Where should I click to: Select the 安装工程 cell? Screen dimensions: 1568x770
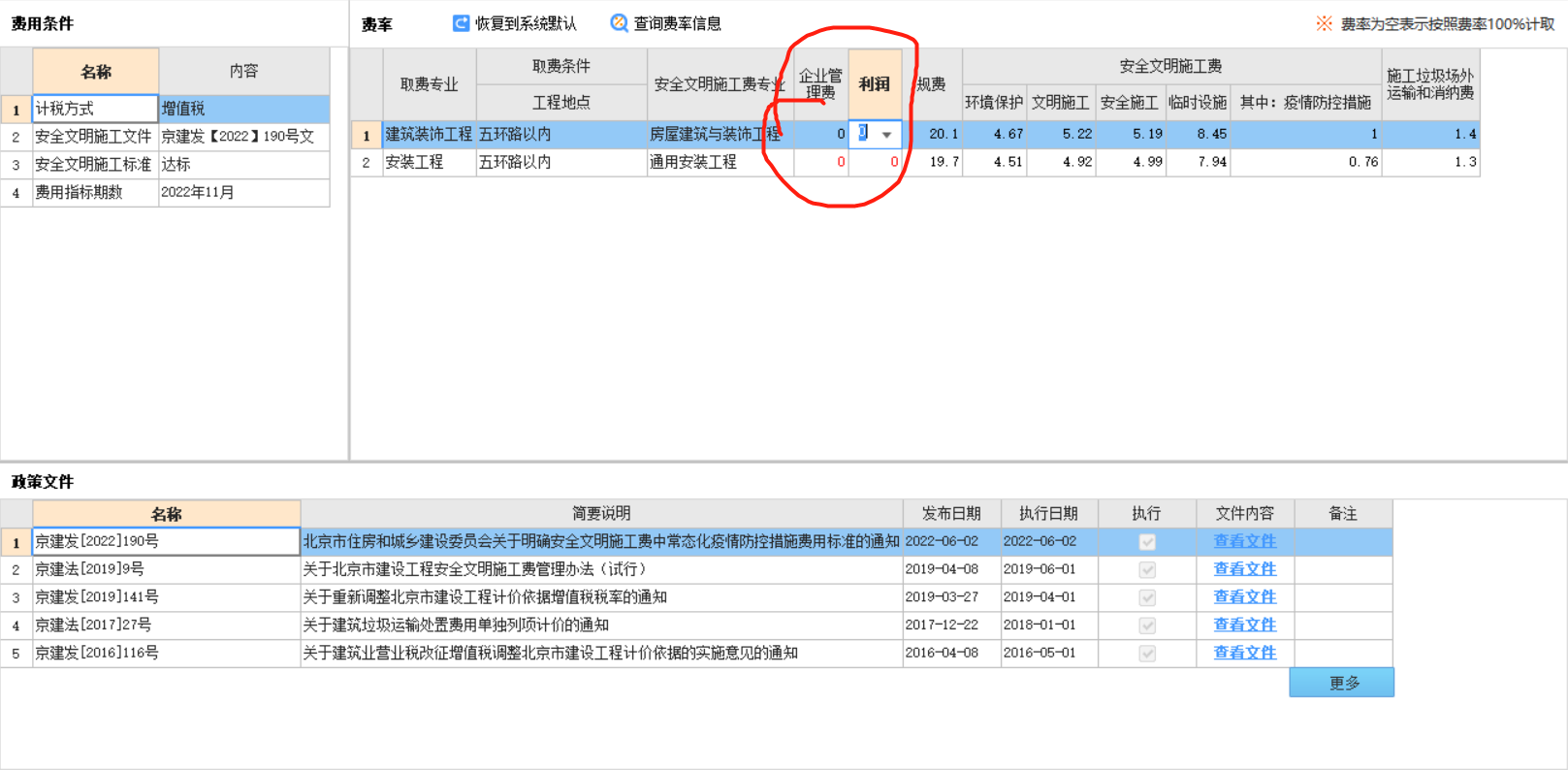tap(429, 162)
